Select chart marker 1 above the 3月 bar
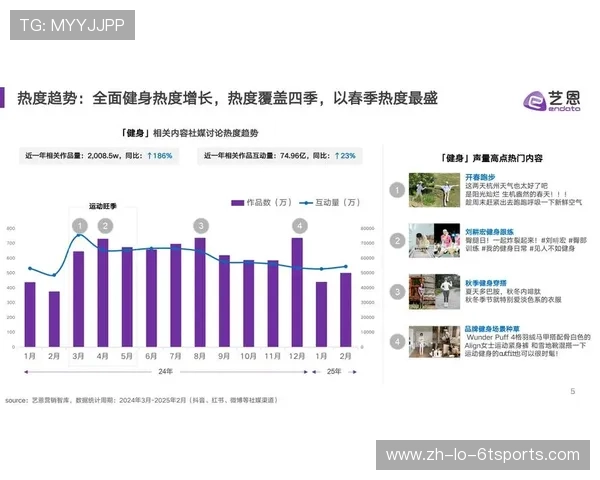Screen dimensions: 600x480 pyautogui.click(x=80, y=226)
